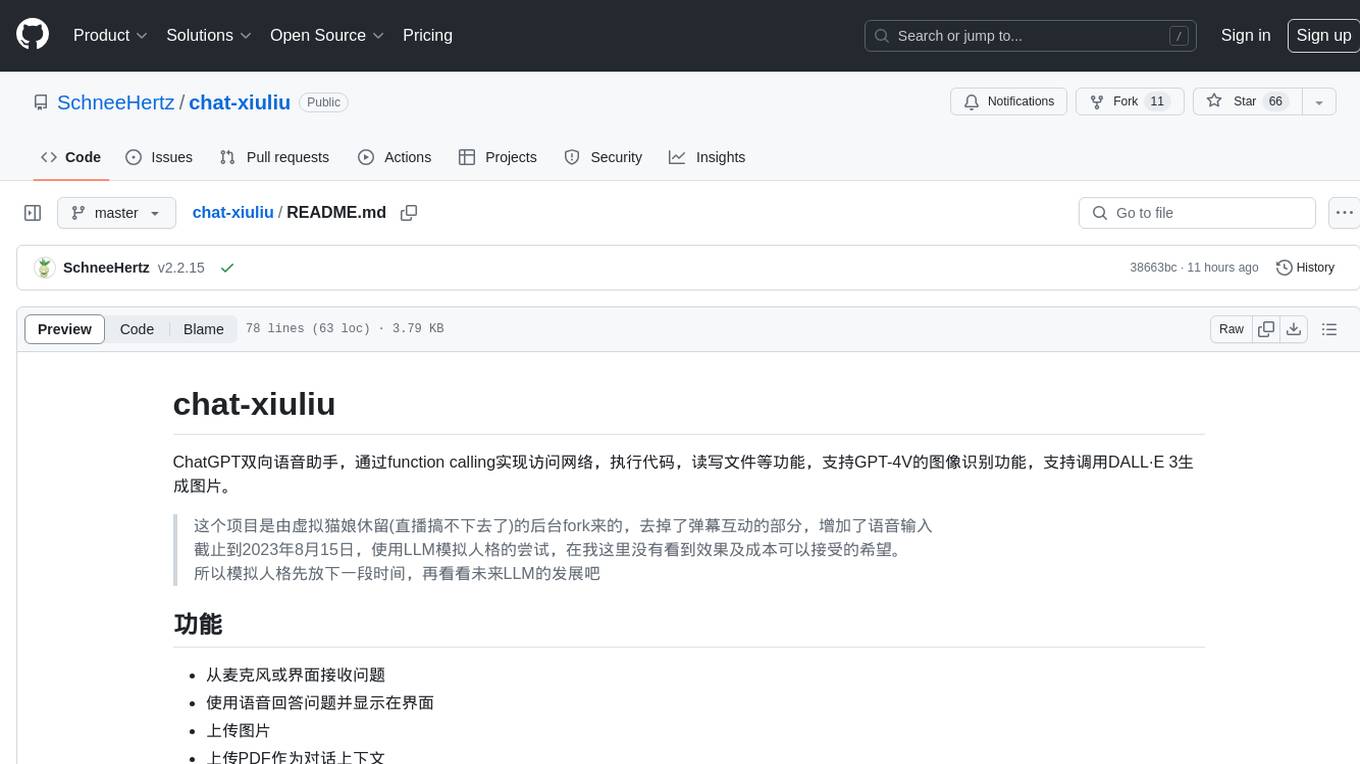Open the v2.2.15 commit message

181,268
